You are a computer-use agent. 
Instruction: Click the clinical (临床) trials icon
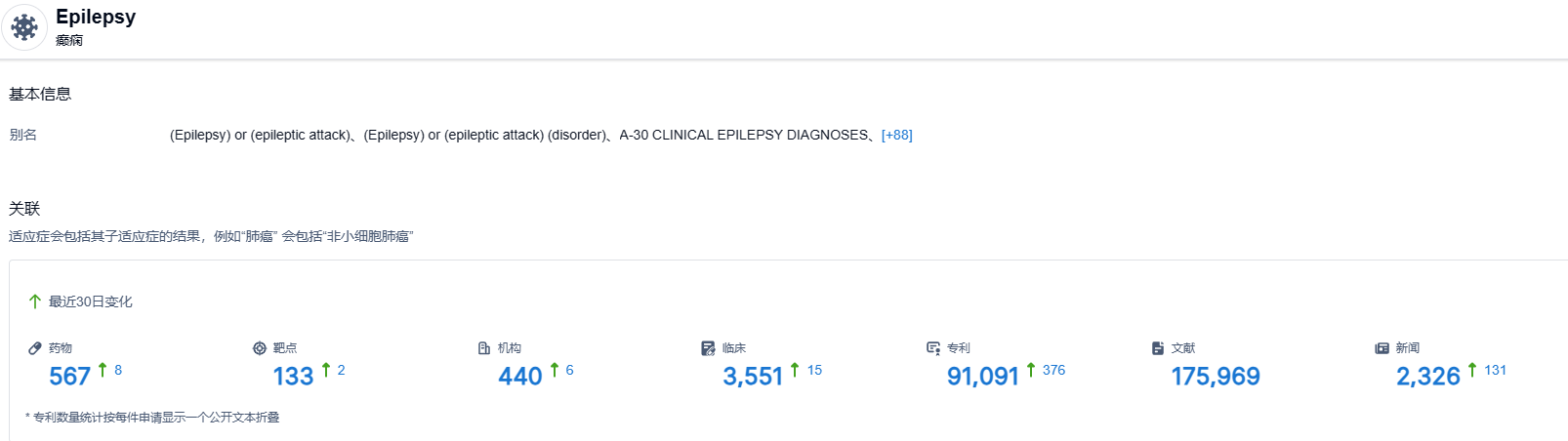pyautogui.click(x=709, y=348)
